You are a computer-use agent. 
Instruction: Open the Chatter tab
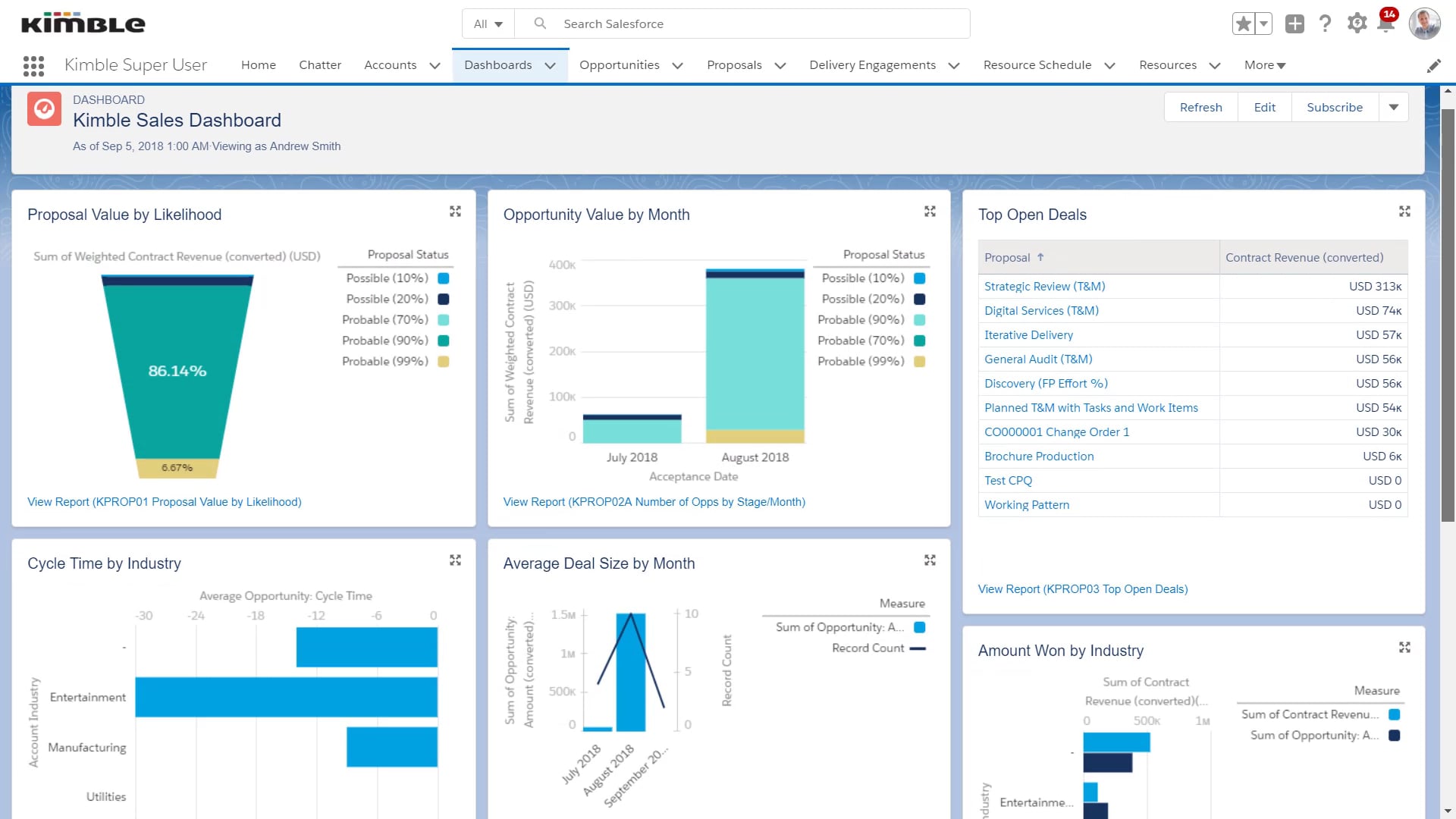point(320,65)
